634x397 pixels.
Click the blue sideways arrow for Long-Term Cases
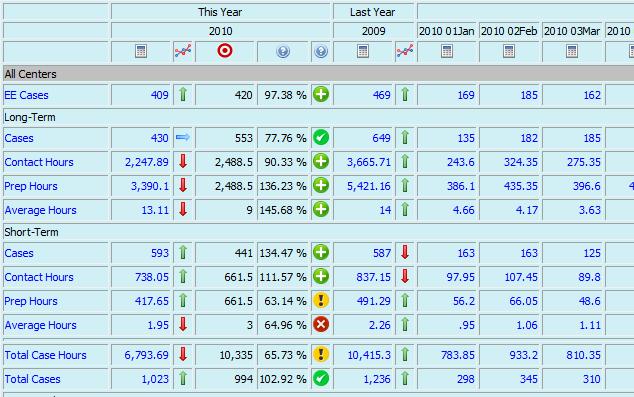tap(183, 137)
